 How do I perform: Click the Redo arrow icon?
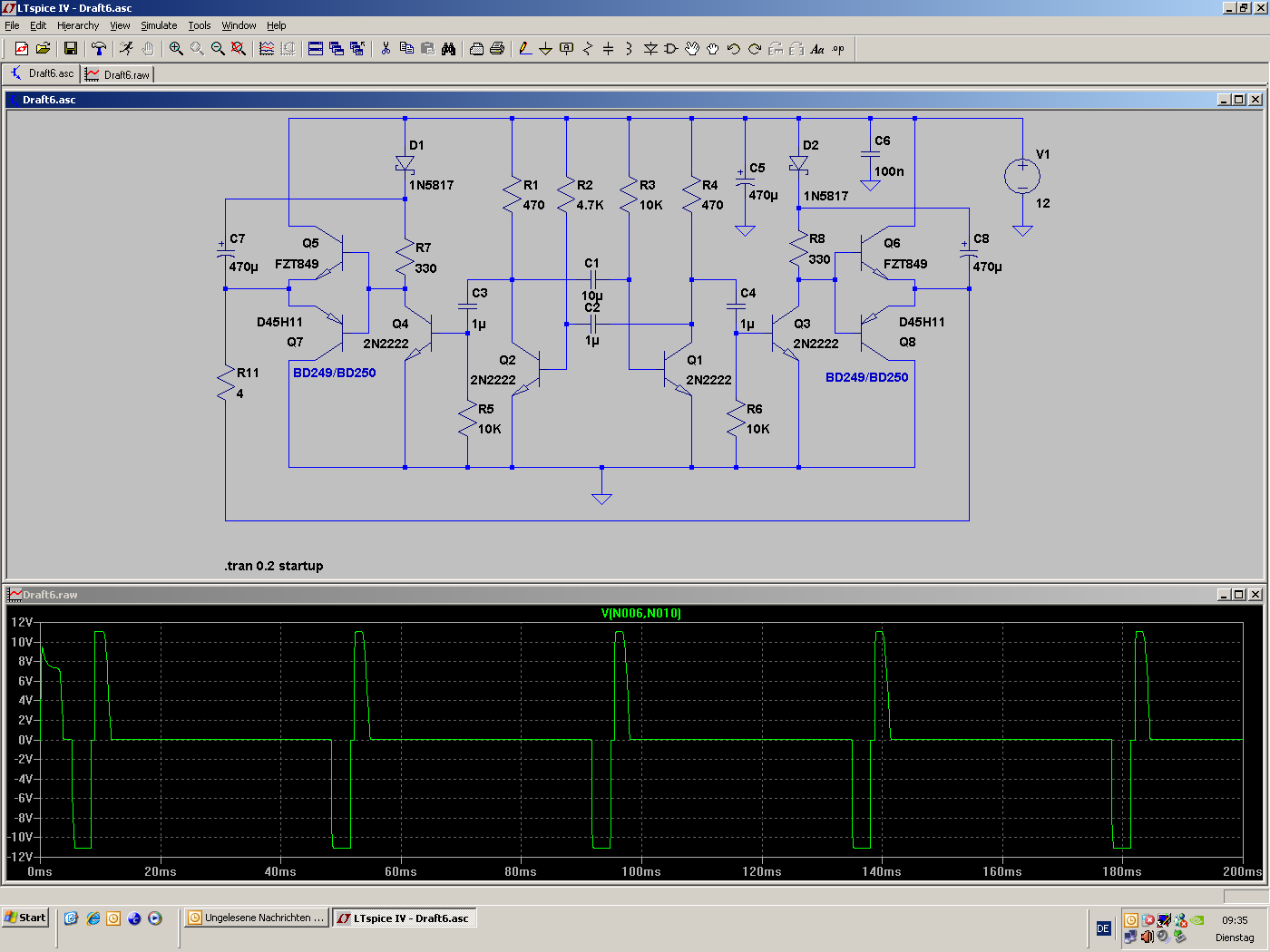click(x=755, y=49)
